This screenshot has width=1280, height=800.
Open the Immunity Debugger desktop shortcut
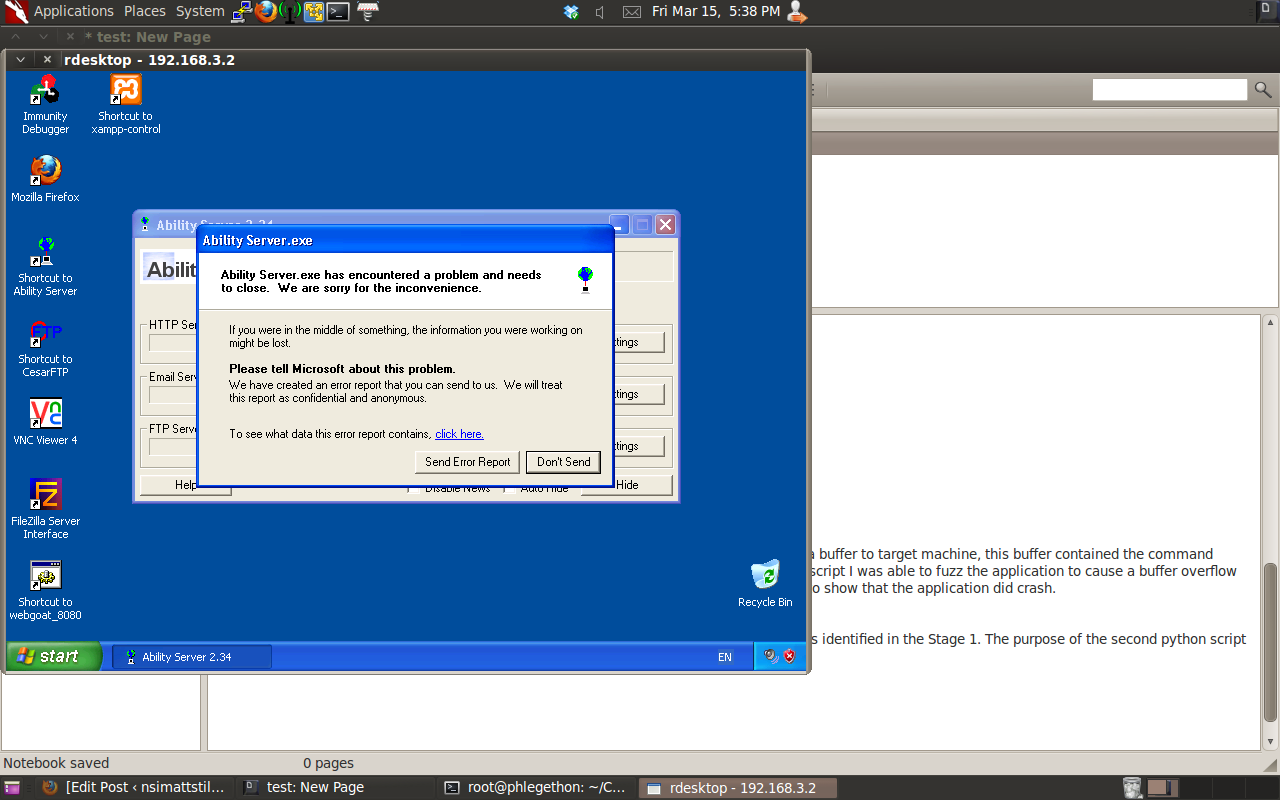[45, 104]
